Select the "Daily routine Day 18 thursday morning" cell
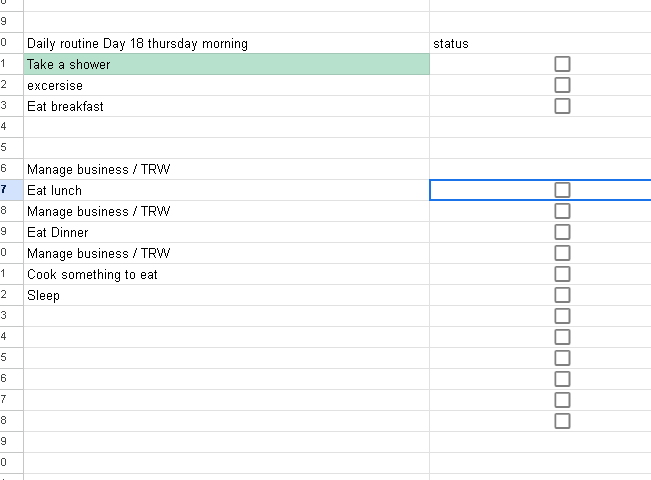The width and height of the screenshot is (651, 480). click(x=137, y=43)
